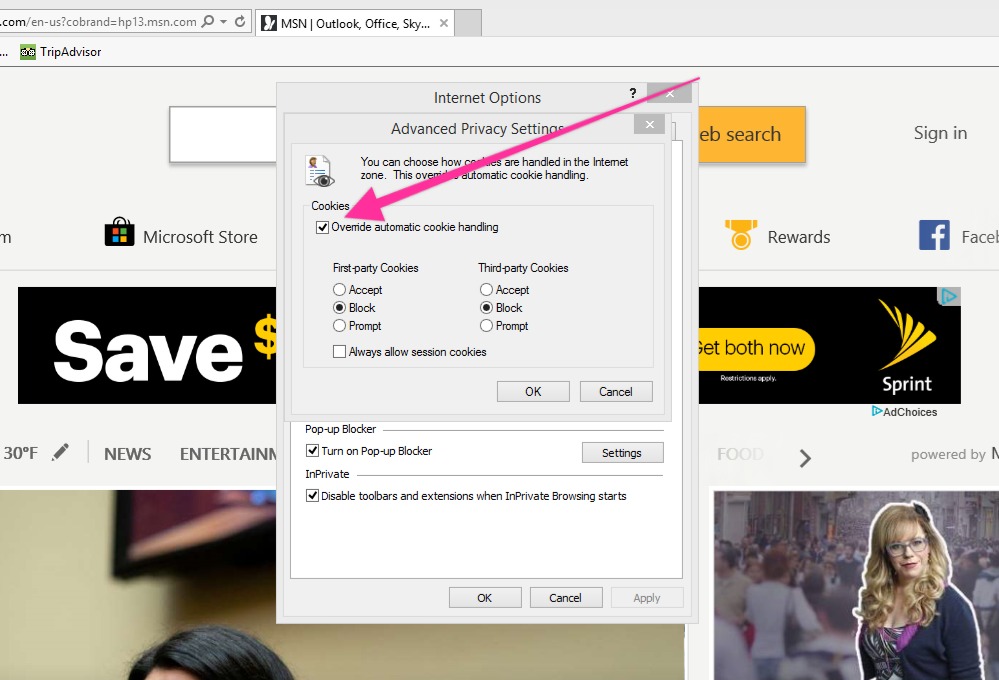
Task: Click the AdChoices icon on Sprint ad
Action: (949, 296)
